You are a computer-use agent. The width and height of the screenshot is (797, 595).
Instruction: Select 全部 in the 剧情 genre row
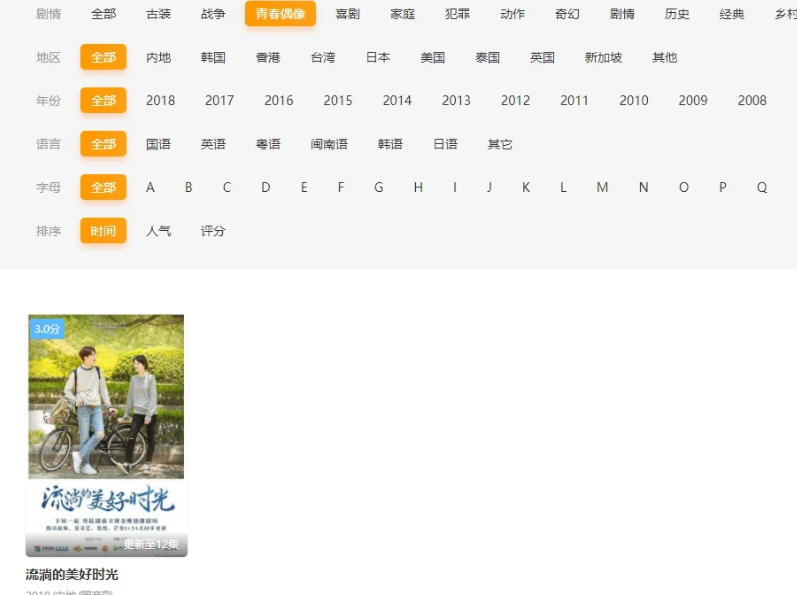(x=103, y=14)
